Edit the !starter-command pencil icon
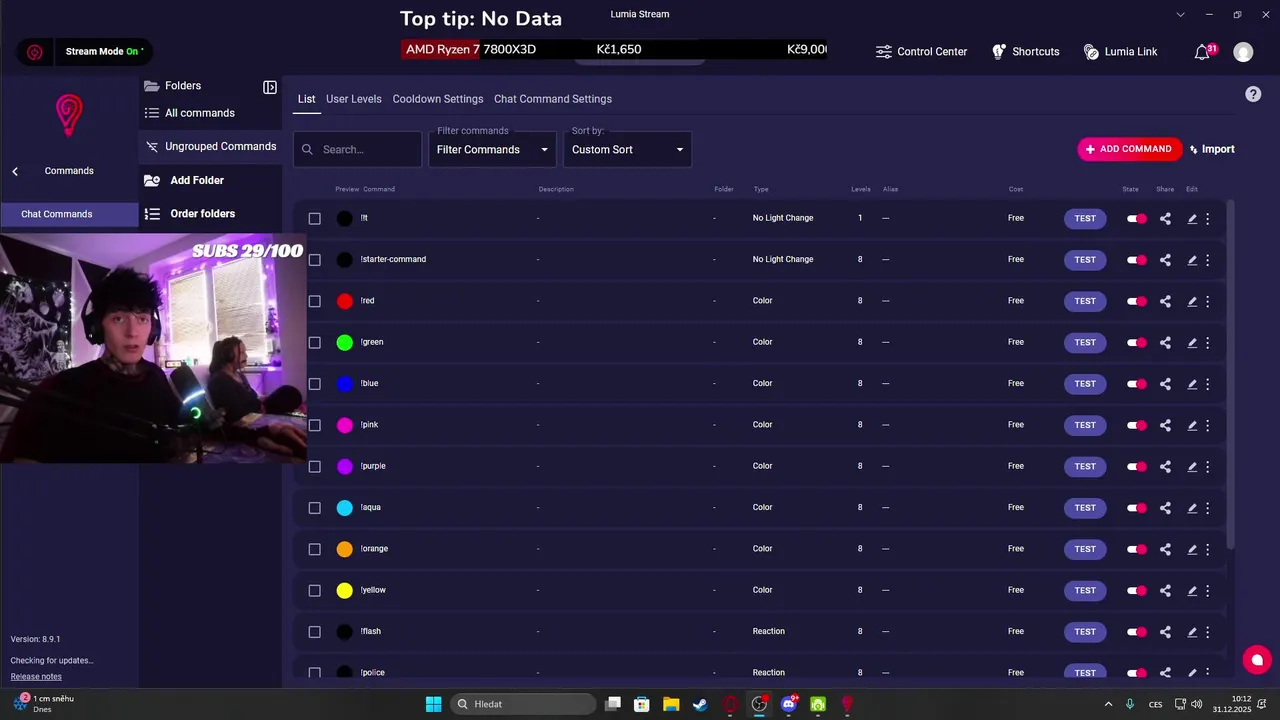Image resolution: width=1280 pixels, height=720 pixels. click(1192, 260)
